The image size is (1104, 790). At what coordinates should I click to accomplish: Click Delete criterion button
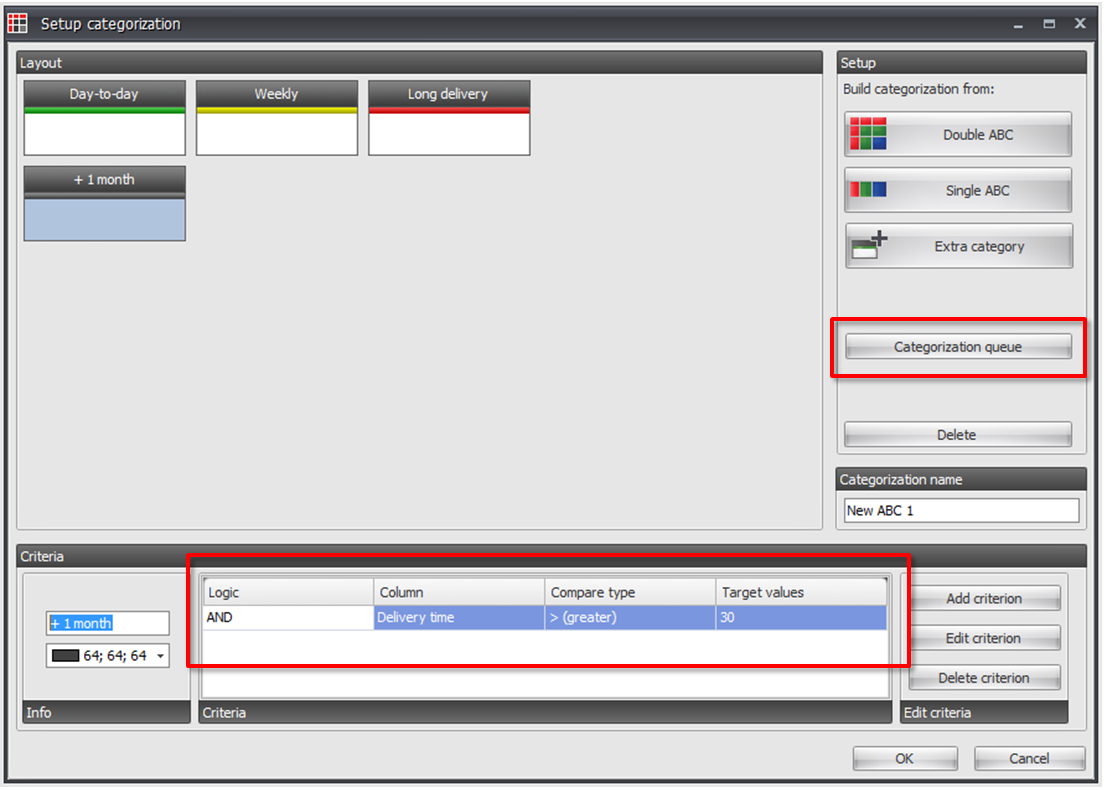(x=984, y=677)
